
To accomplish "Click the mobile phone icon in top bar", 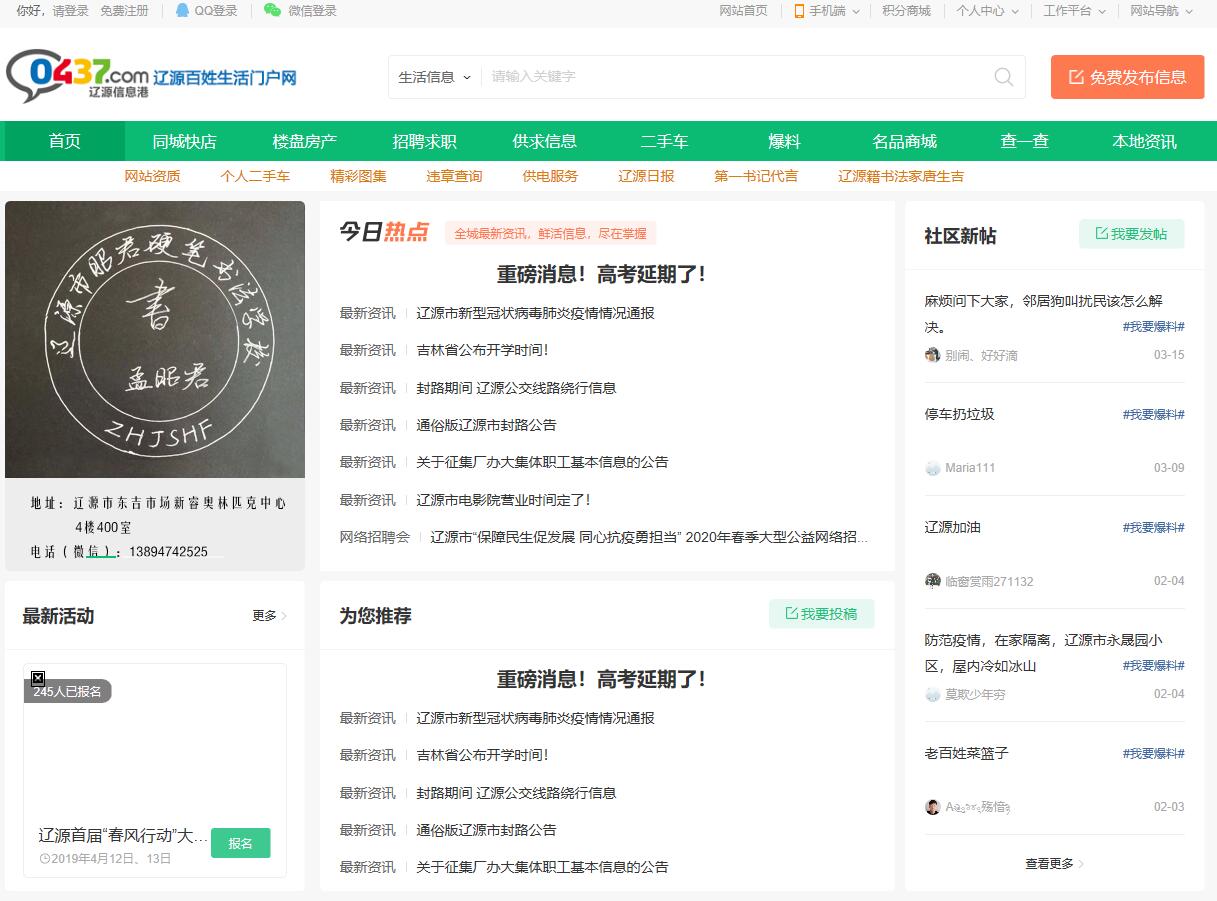I will tap(799, 11).
